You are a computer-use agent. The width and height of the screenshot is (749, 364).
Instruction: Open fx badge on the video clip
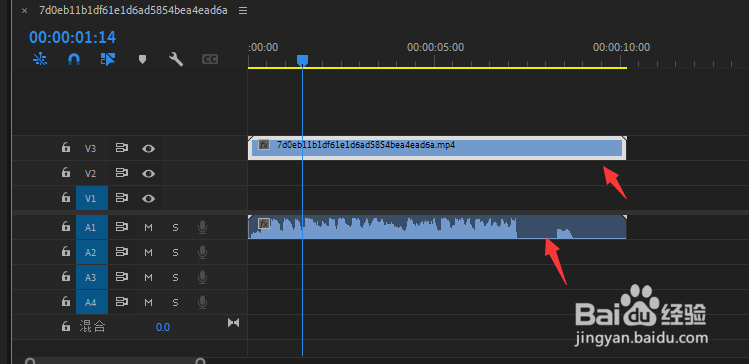coord(264,145)
